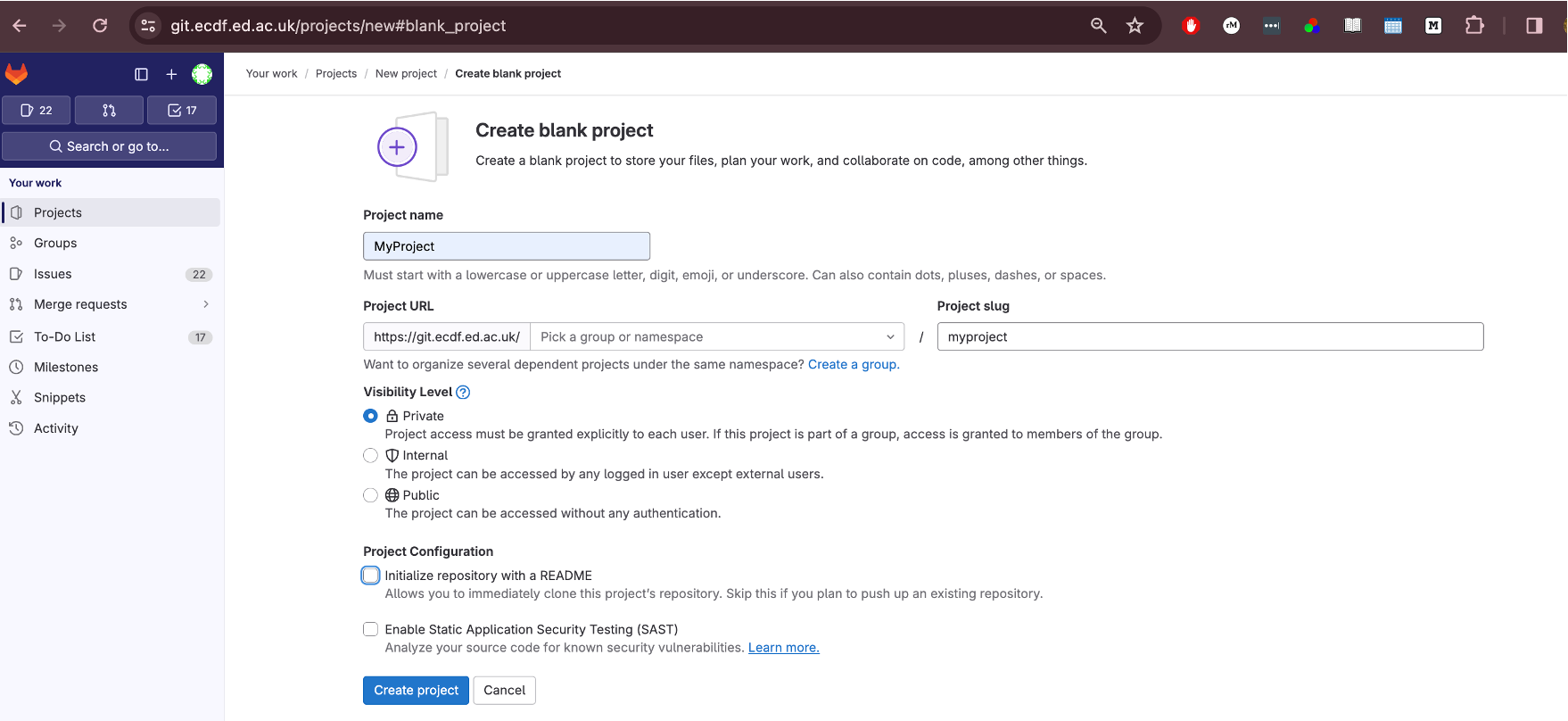This screenshot has width=1568, height=721.
Task: Click the red stop-hand blocker extension icon
Action: [1191, 26]
